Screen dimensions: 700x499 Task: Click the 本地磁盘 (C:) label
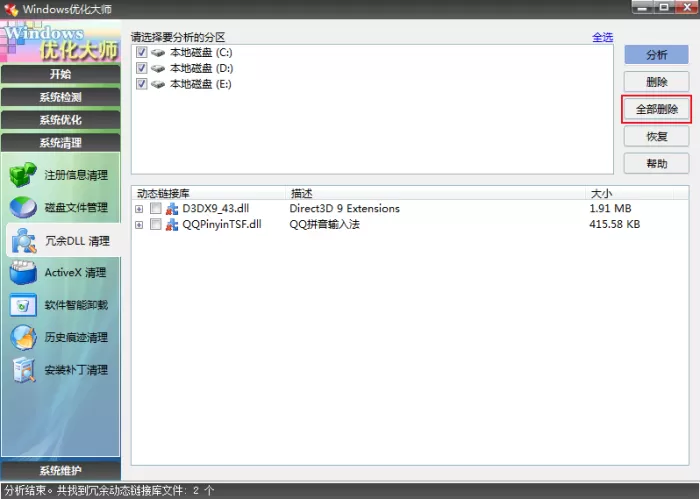tap(201, 53)
